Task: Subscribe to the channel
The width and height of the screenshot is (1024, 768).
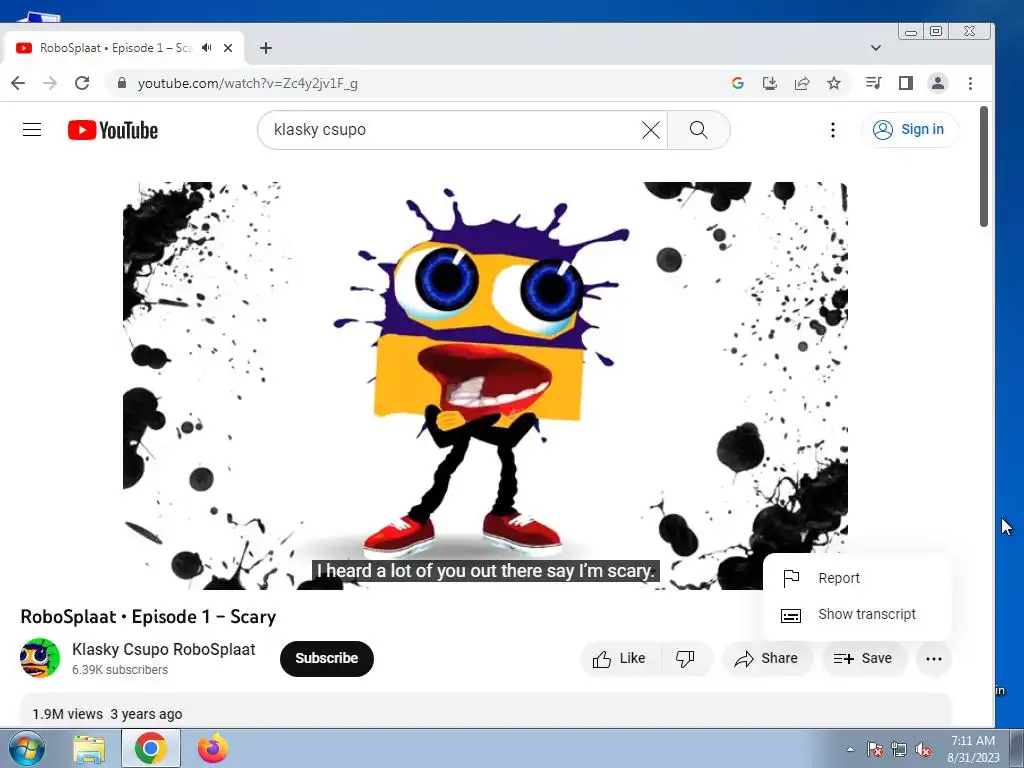Action: [327, 658]
